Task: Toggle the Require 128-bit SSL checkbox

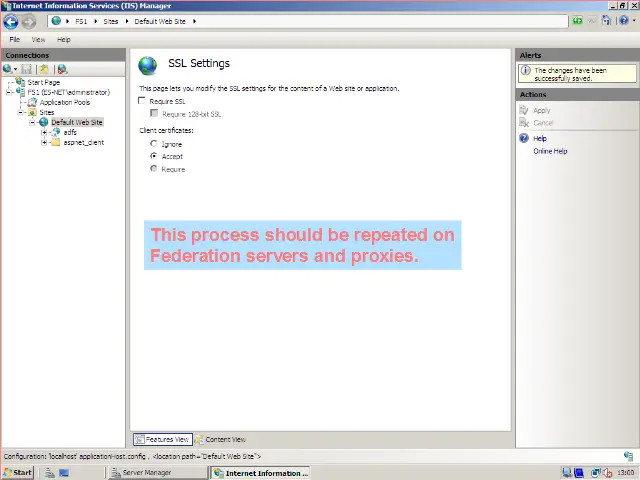Action: point(154,113)
